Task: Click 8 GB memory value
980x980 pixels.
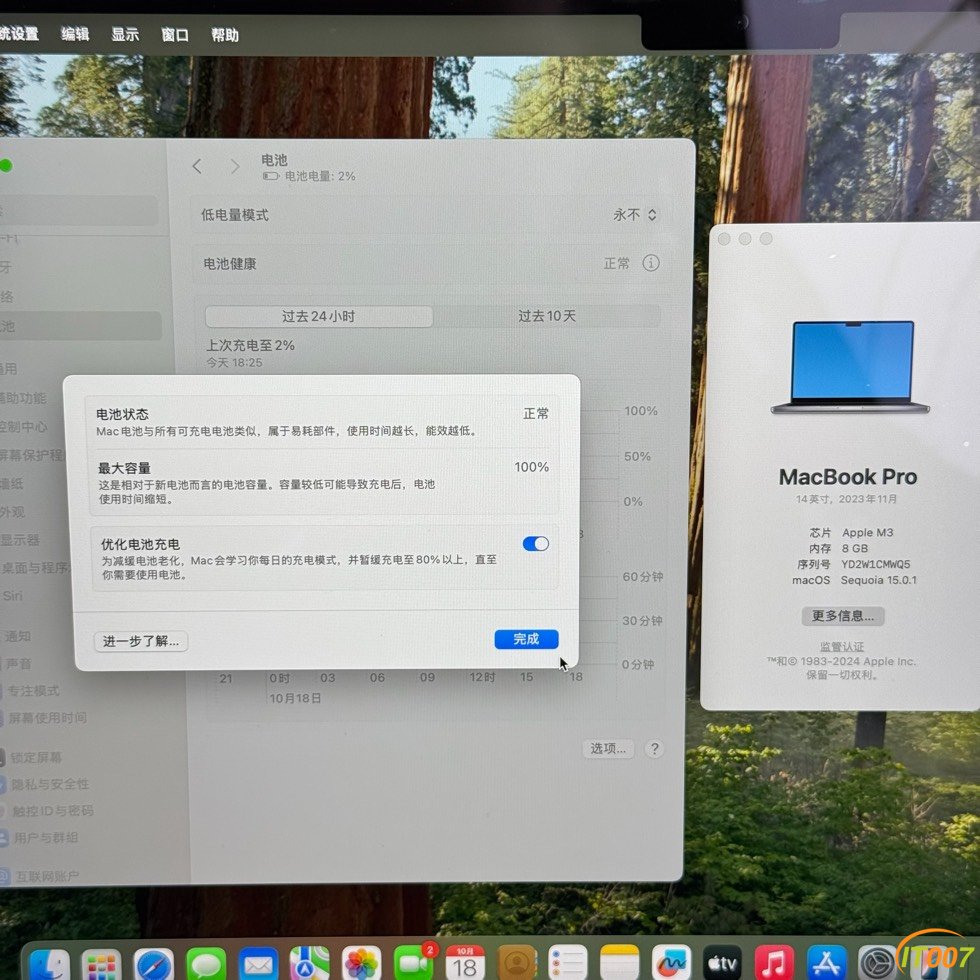Action: coord(854,548)
